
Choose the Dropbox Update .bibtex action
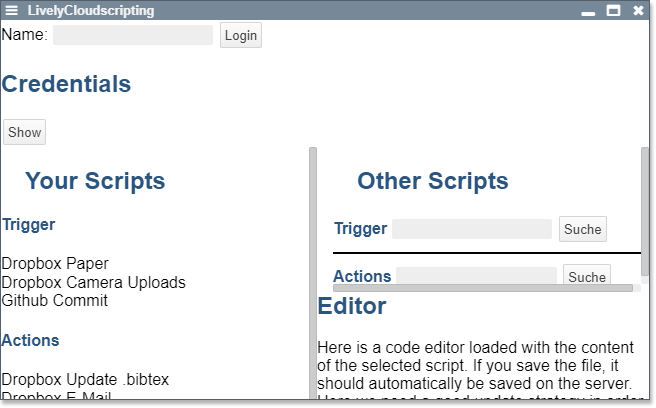pos(85,379)
